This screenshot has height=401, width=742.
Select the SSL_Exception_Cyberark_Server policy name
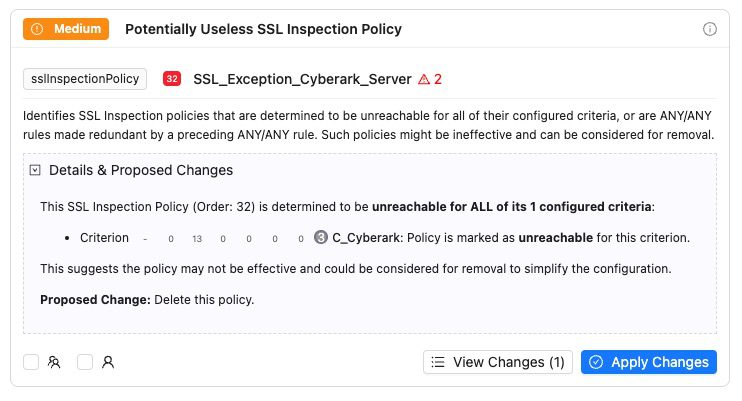302,79
